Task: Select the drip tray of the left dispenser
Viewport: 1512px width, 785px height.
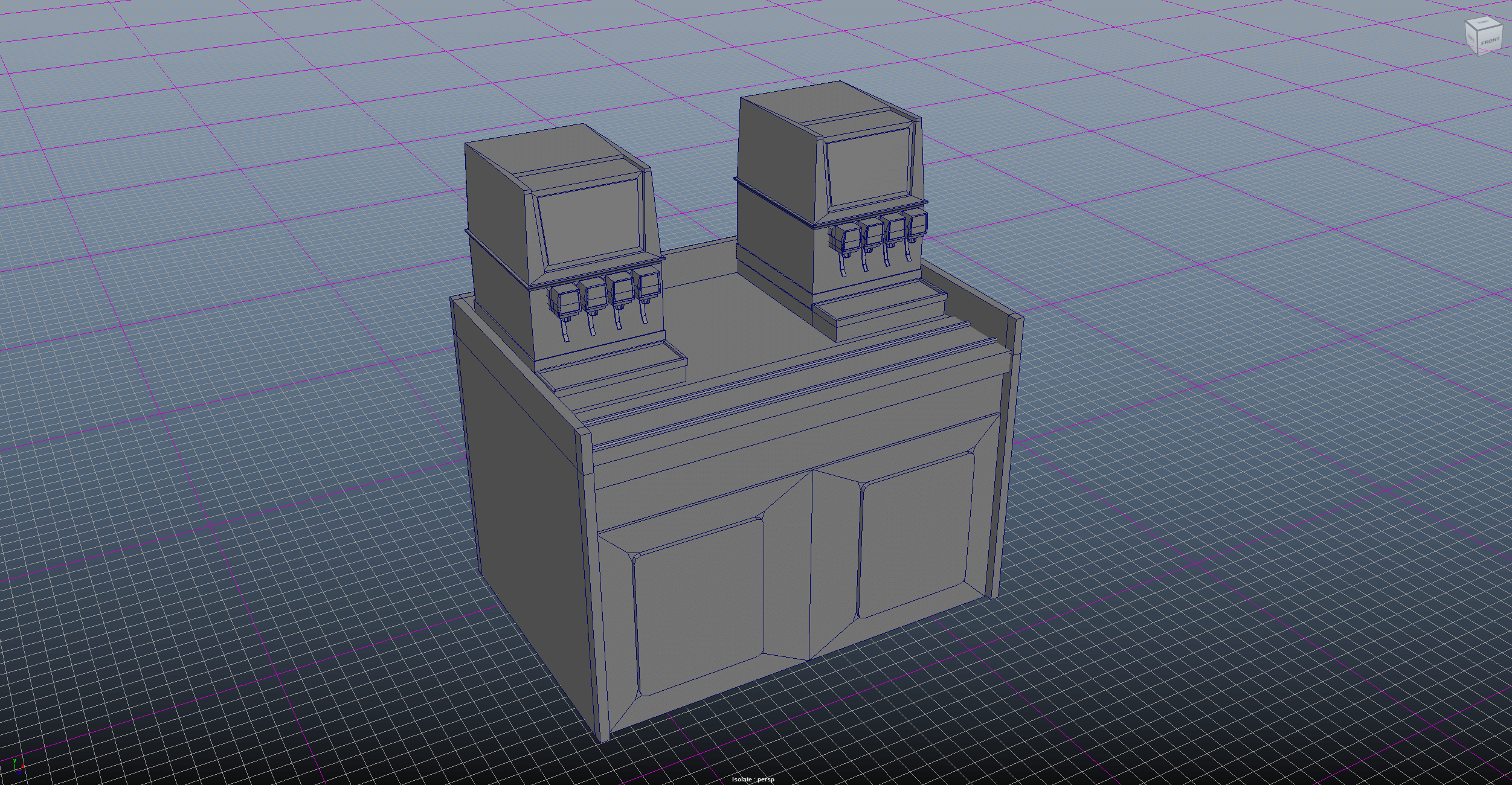Action: [611, 367]
